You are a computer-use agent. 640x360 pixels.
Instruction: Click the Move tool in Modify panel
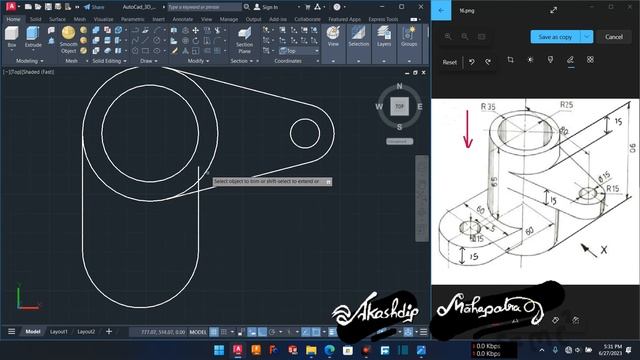[x=196, y=31]
